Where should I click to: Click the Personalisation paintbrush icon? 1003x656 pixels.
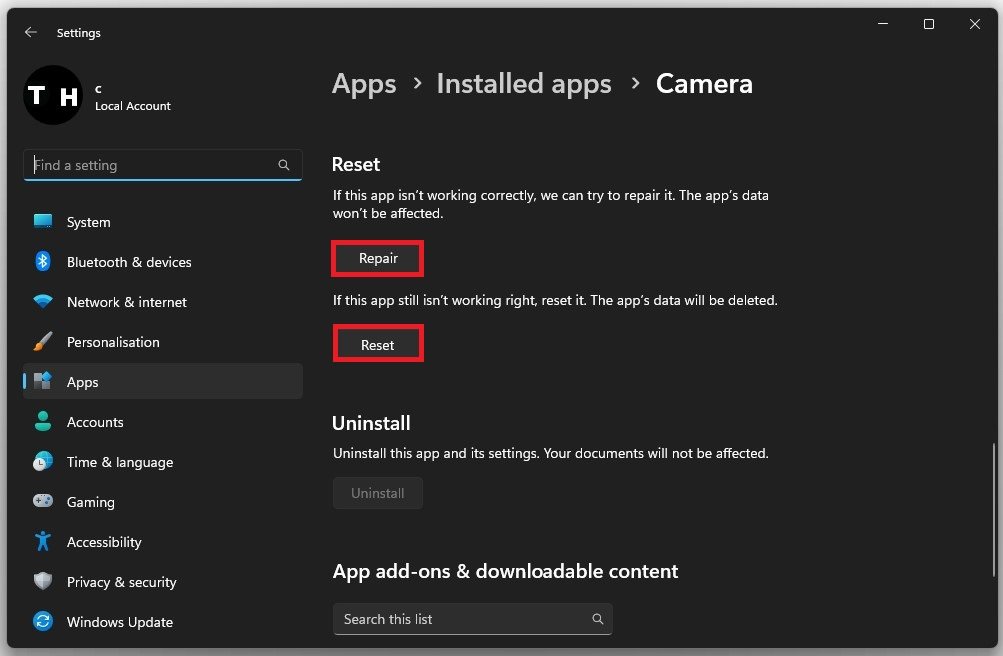(x=43, y=342)
